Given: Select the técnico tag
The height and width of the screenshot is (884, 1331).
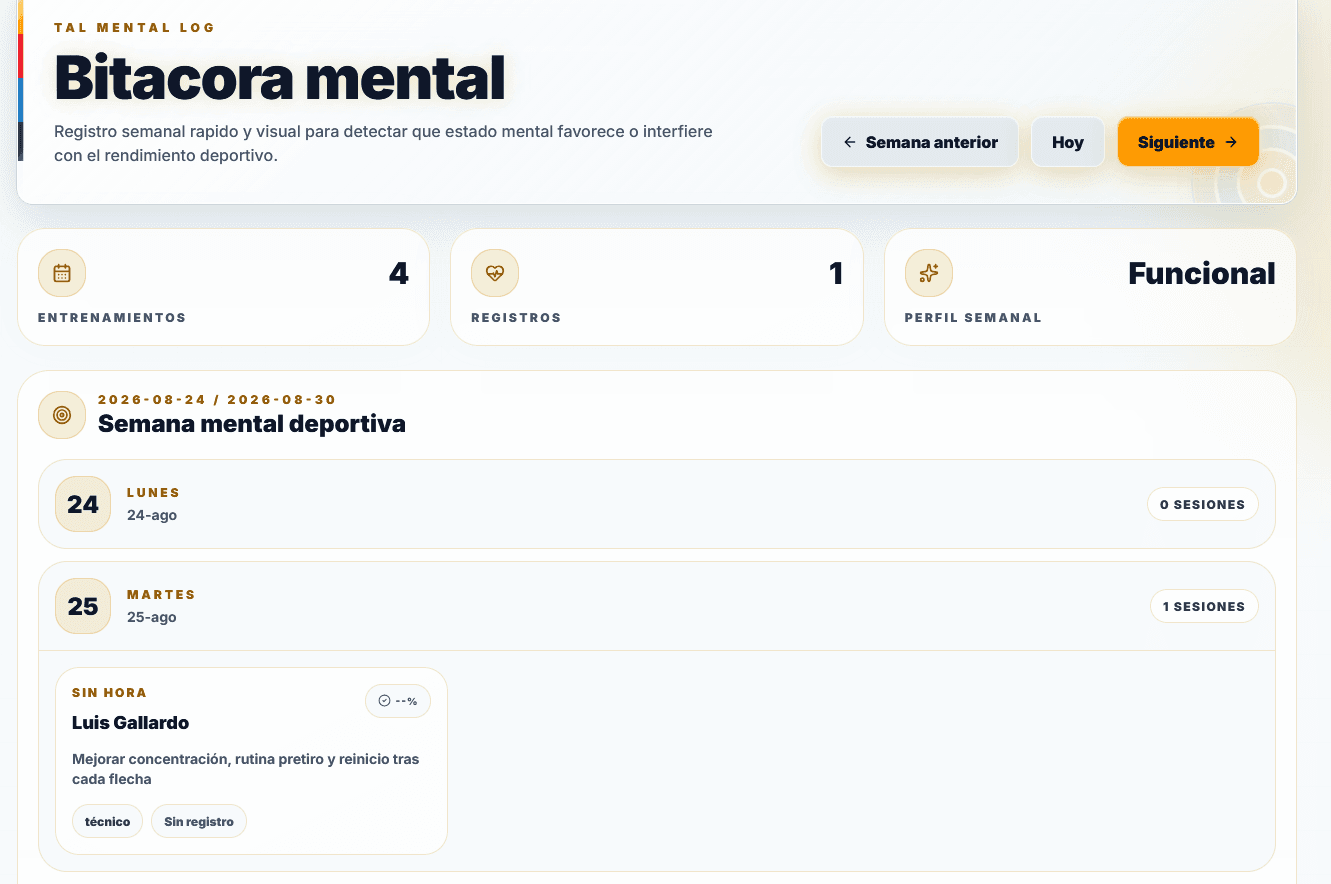Looking at the screenshot, I should [x=107, y=821].
